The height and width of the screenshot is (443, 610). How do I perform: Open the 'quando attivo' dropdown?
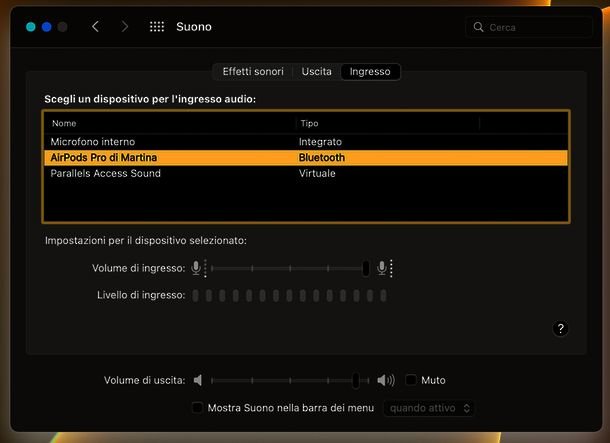[x=429, y=408]
